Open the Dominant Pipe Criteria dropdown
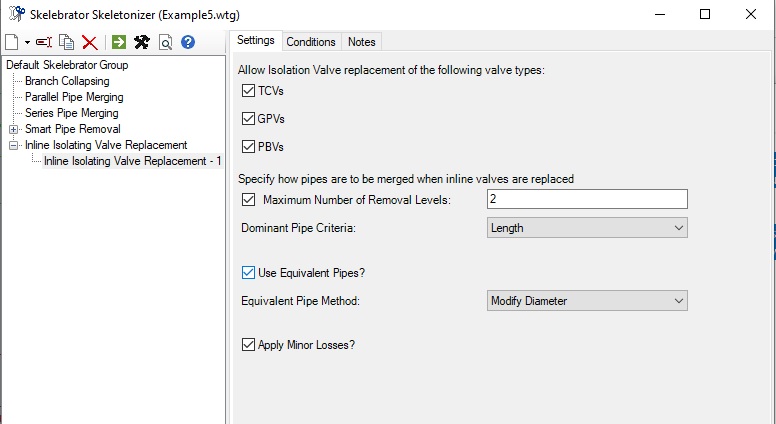Image resolution: width=776 pixels, height=424 pixels. pos(587,228)
